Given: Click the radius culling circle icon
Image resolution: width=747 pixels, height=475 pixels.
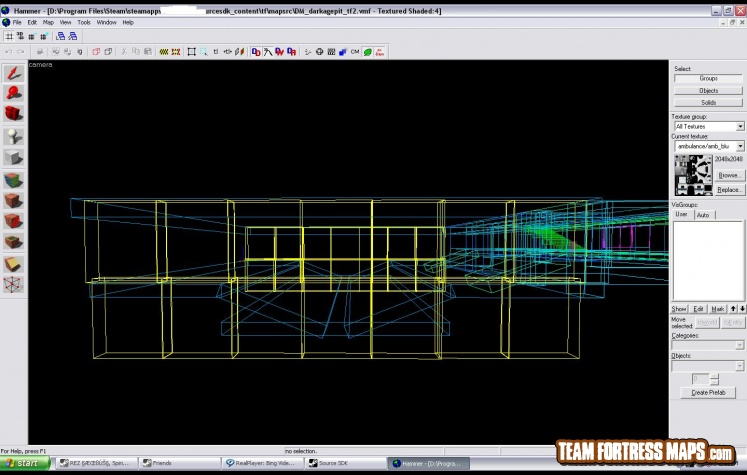Looking at the screenshot, I should 319,52.
